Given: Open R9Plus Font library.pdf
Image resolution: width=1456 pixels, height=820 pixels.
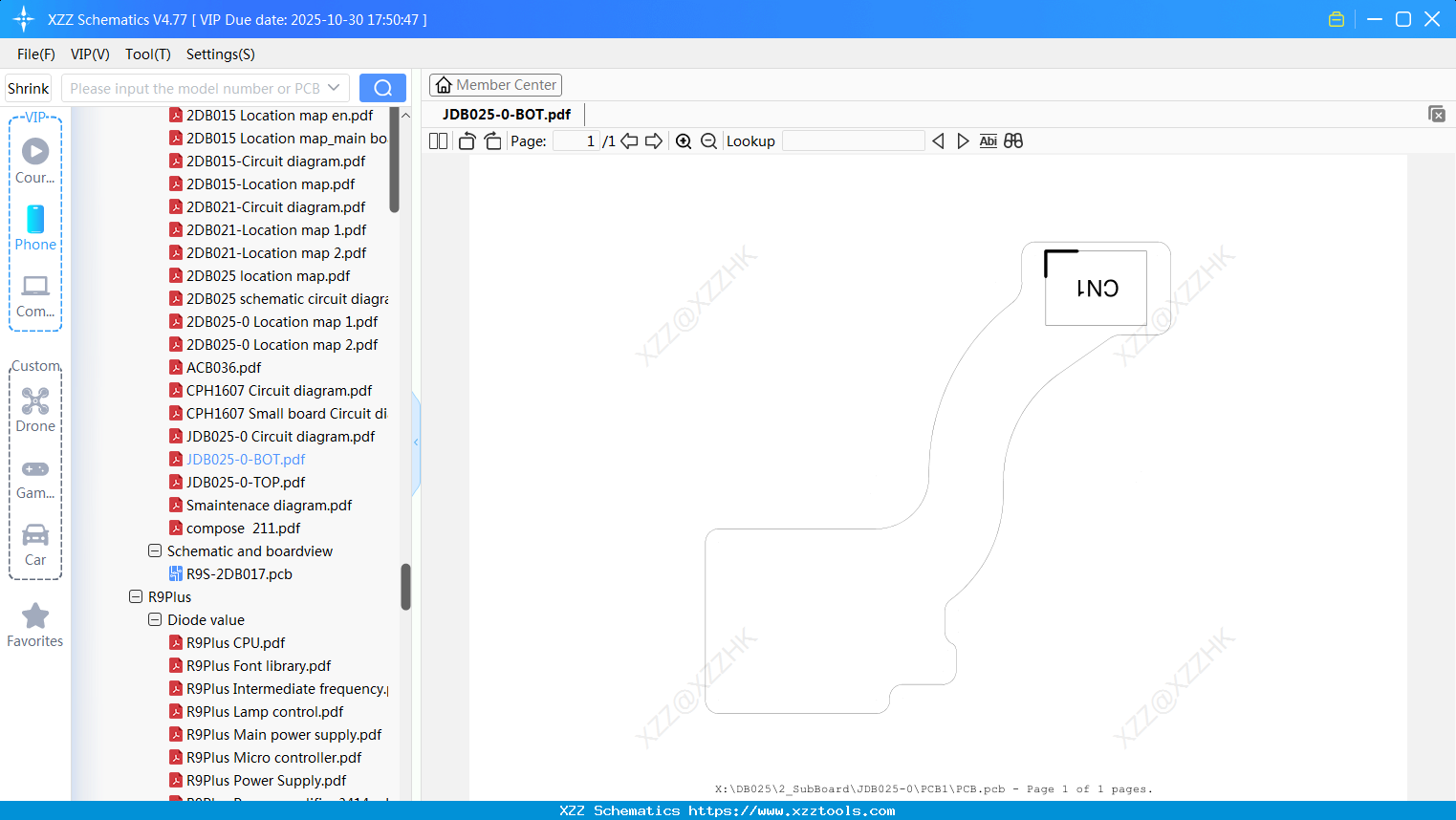Looking at the screenshot, I should point(258,666).
